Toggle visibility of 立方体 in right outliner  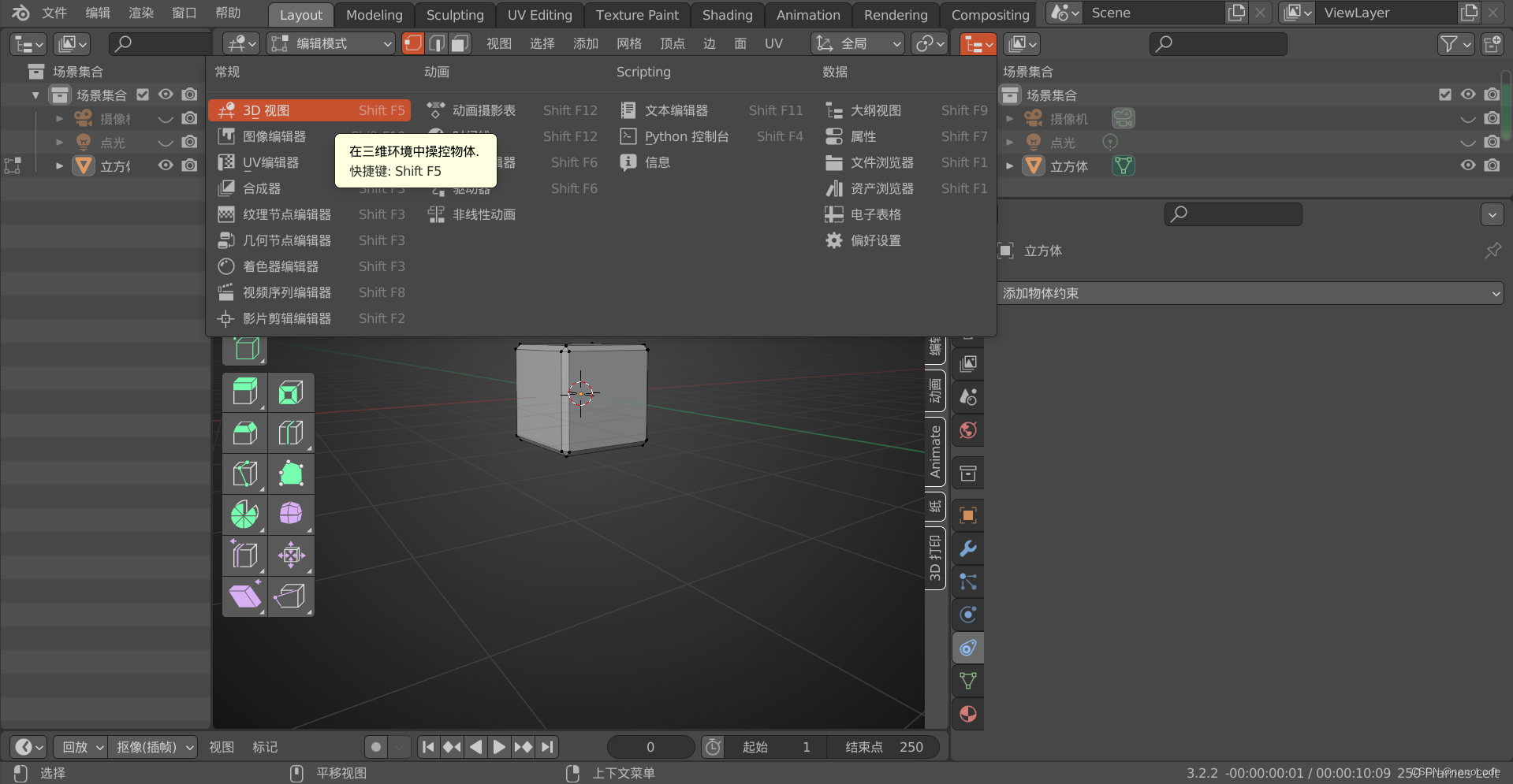coord(1468,165)
